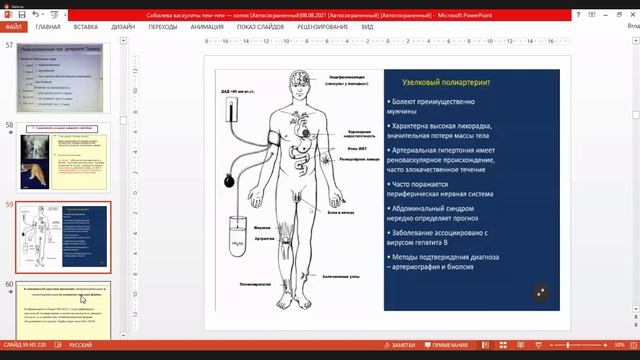This screenshot has height=360, width=640.
Task: Click the editing area scrollbar down arrow
Action: coord(636,309)
